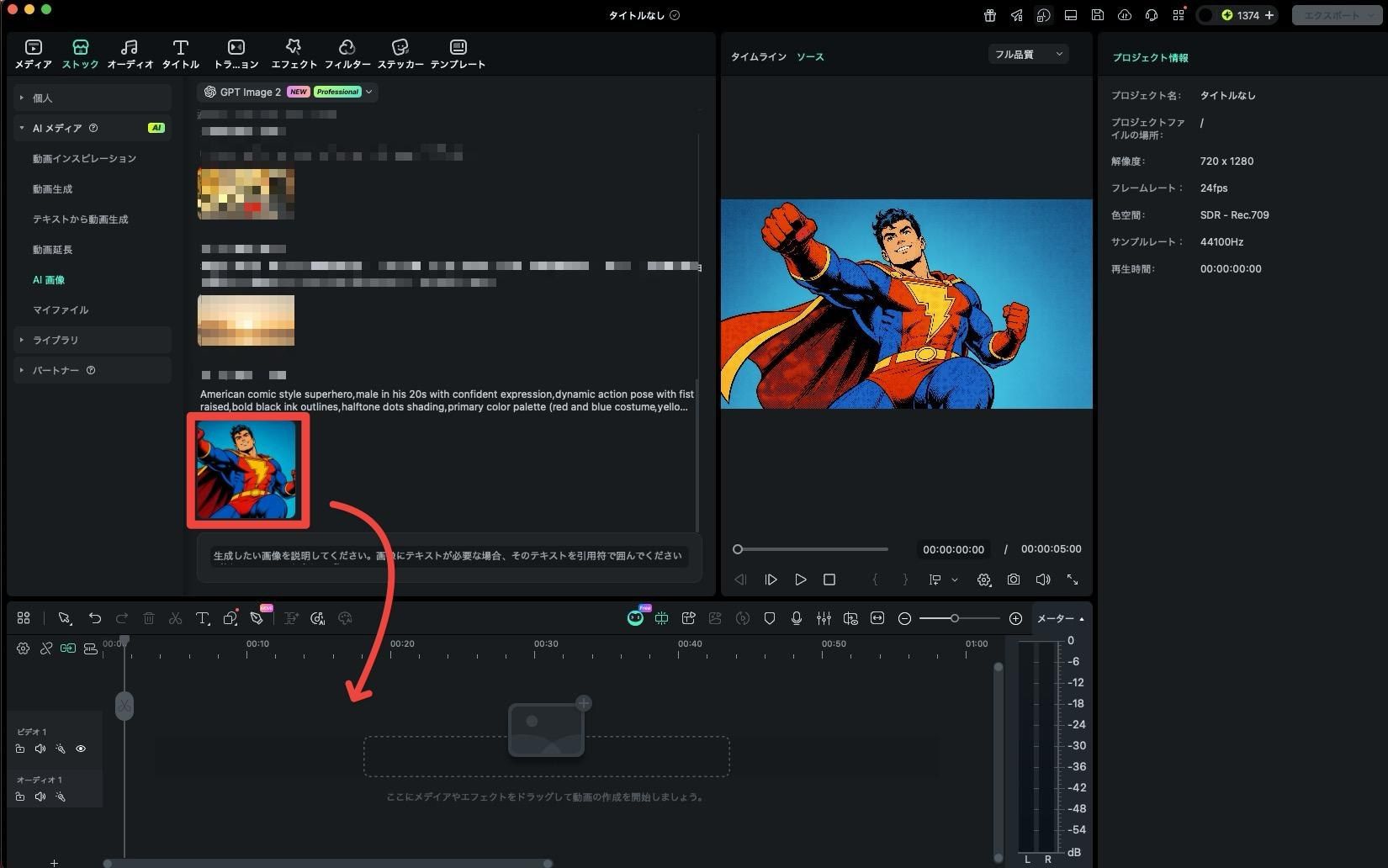Open the フィルター tab
Viewport: 1388px width, 868px height.
tap(347, 54)
